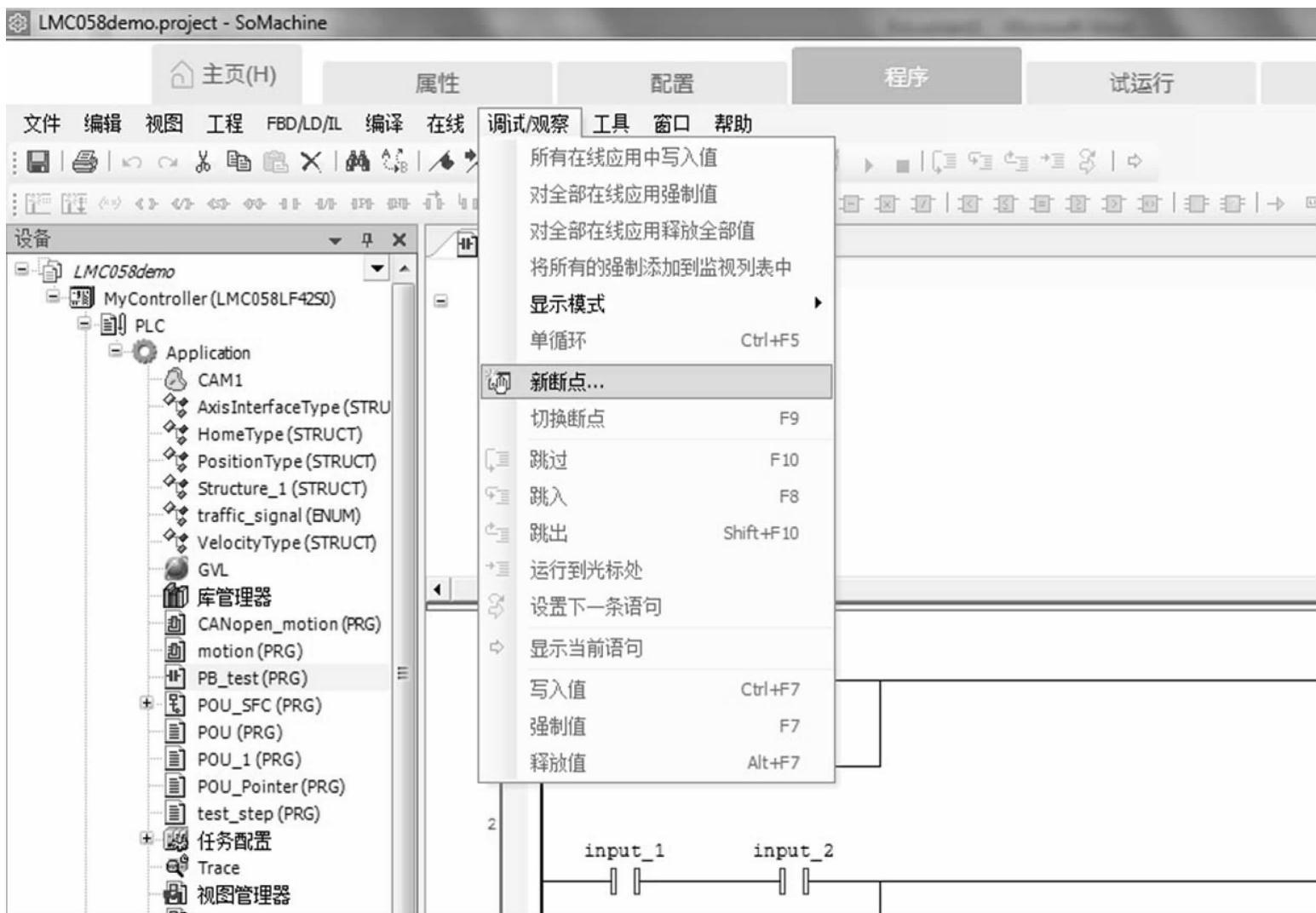
Task: Collapse the MyController tree node
Action: 53,297
